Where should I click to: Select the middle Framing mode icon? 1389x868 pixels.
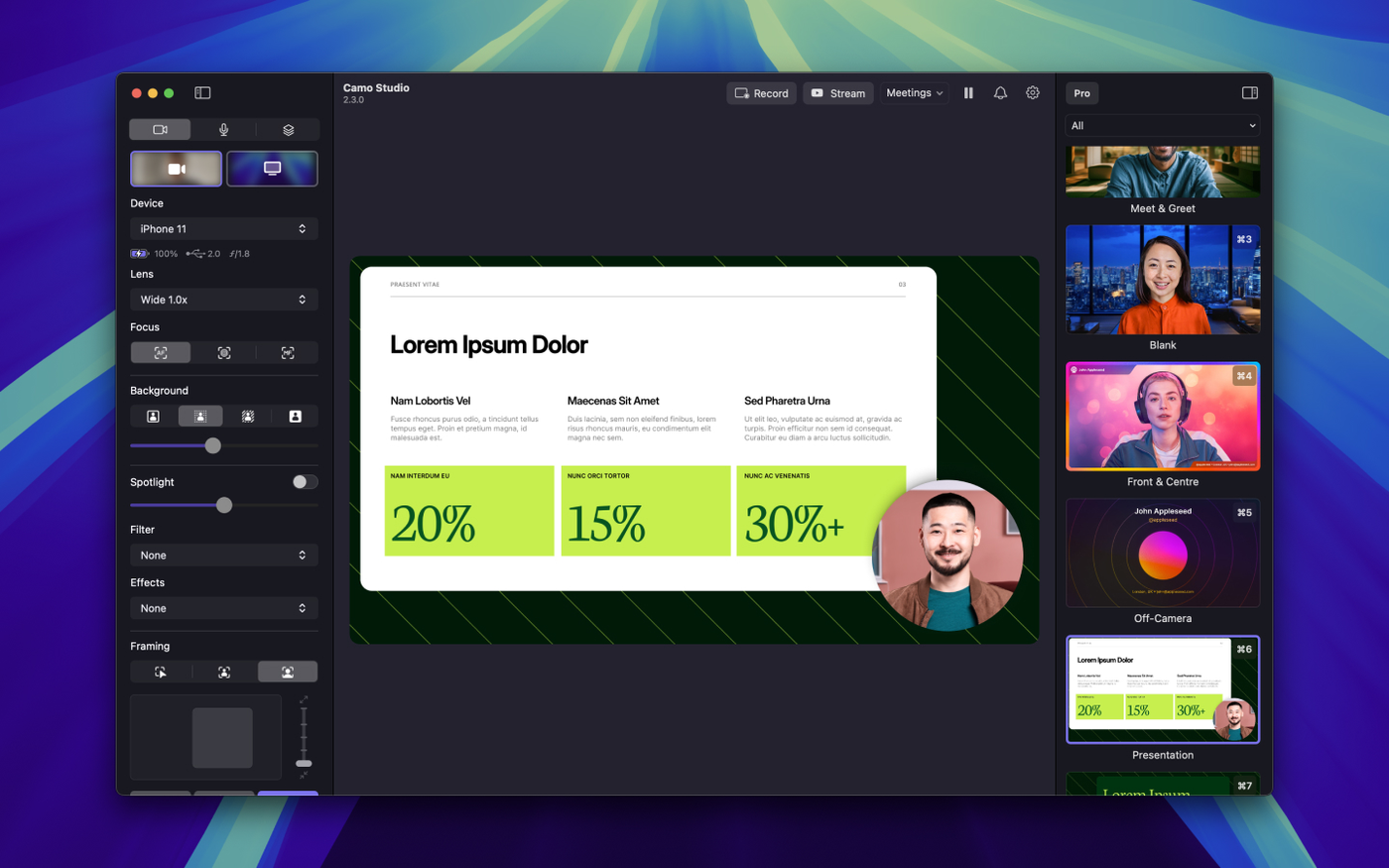point(224,673)
